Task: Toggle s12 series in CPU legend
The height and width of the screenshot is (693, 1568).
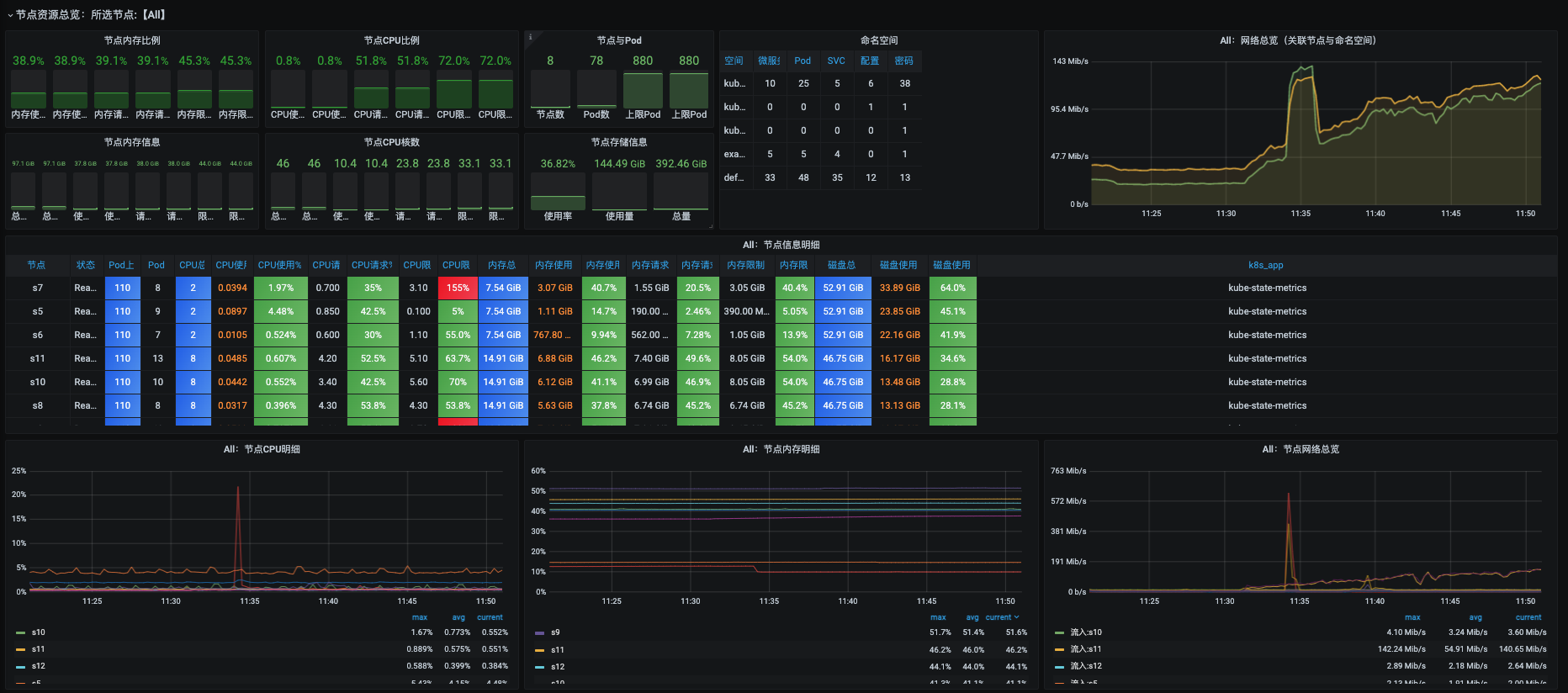Action: pyautogui.click(x=39, y=666)
